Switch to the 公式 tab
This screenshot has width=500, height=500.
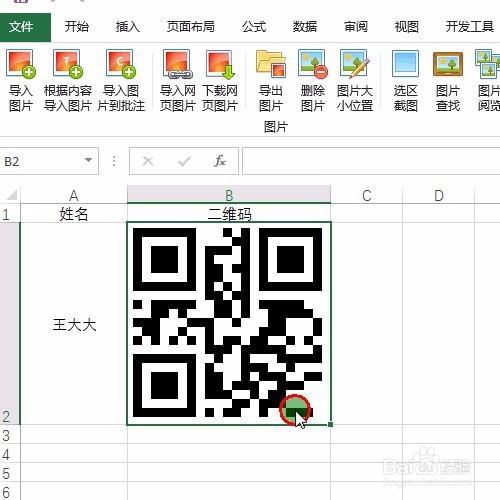pos(254,27)
